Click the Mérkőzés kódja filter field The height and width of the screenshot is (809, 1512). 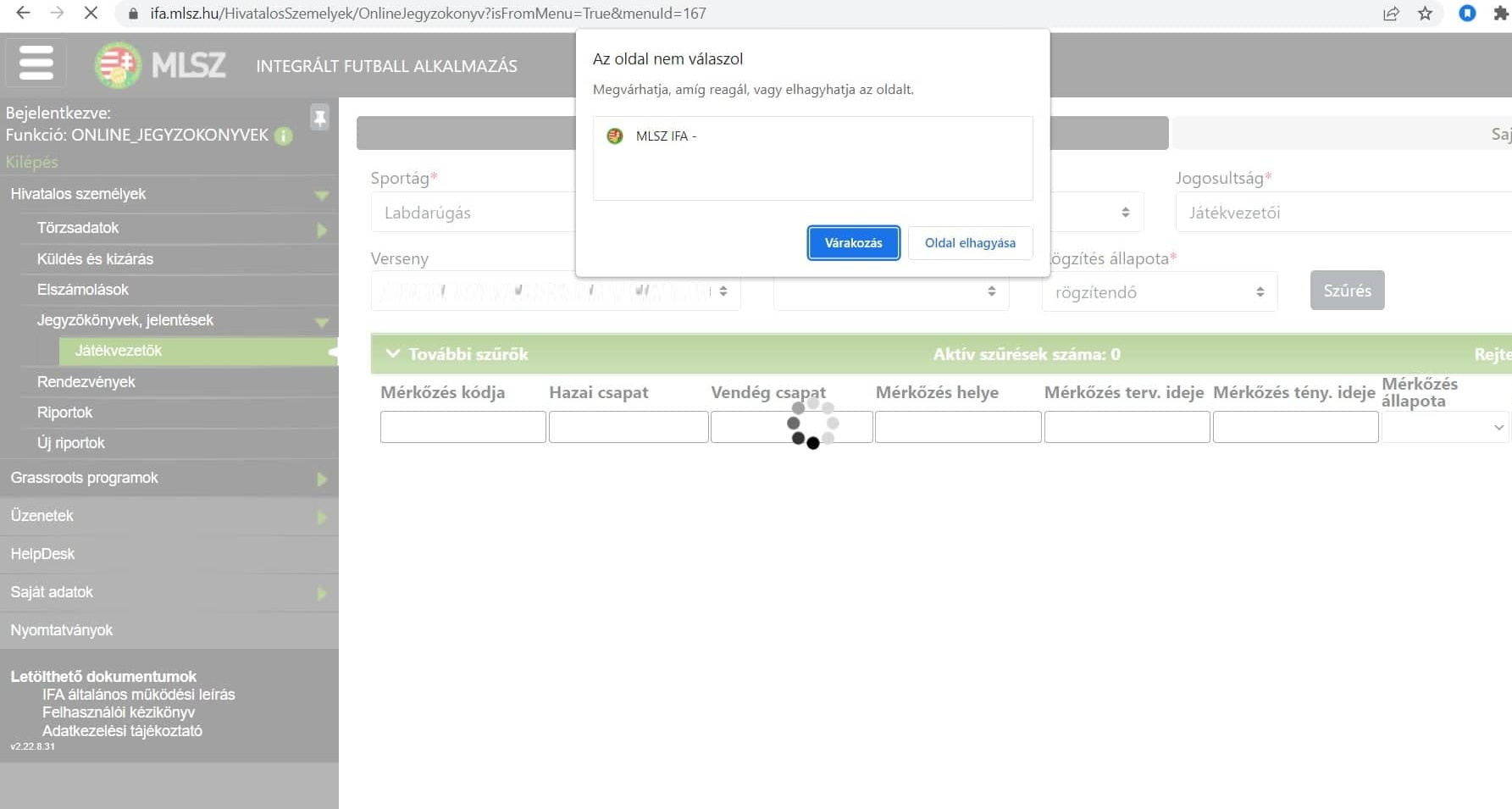[x=462, y=427]
